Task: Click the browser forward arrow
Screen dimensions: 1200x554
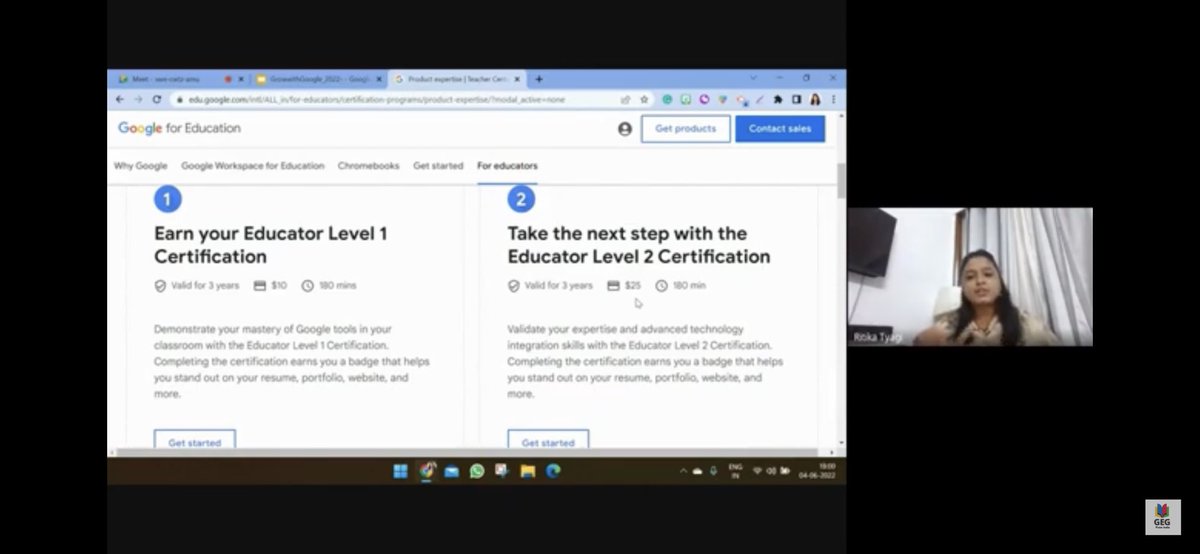Action: 138,99
